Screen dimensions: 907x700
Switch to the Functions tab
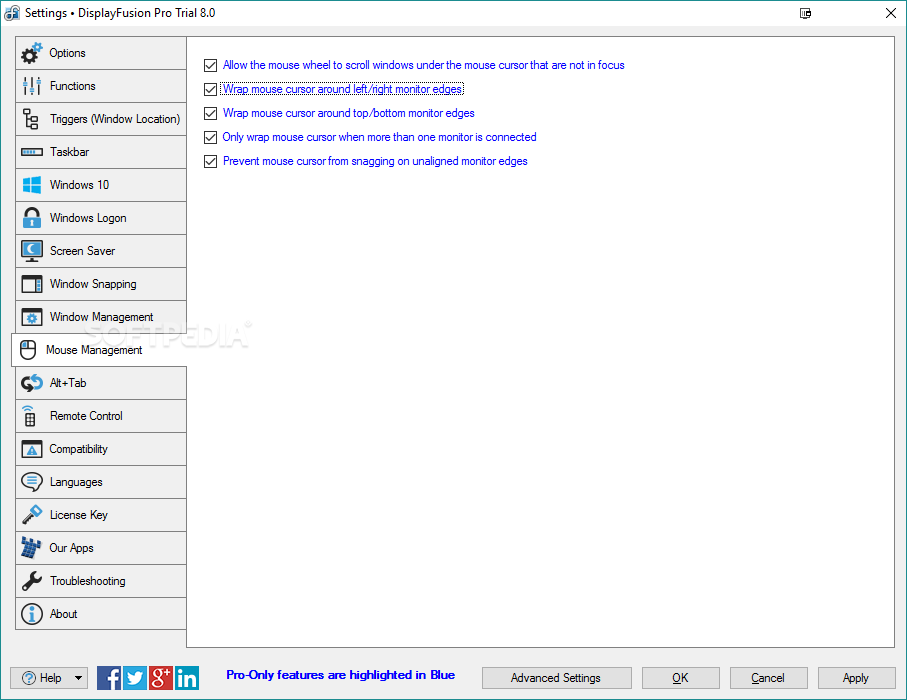pyautogui.click(x=101, y=86)
